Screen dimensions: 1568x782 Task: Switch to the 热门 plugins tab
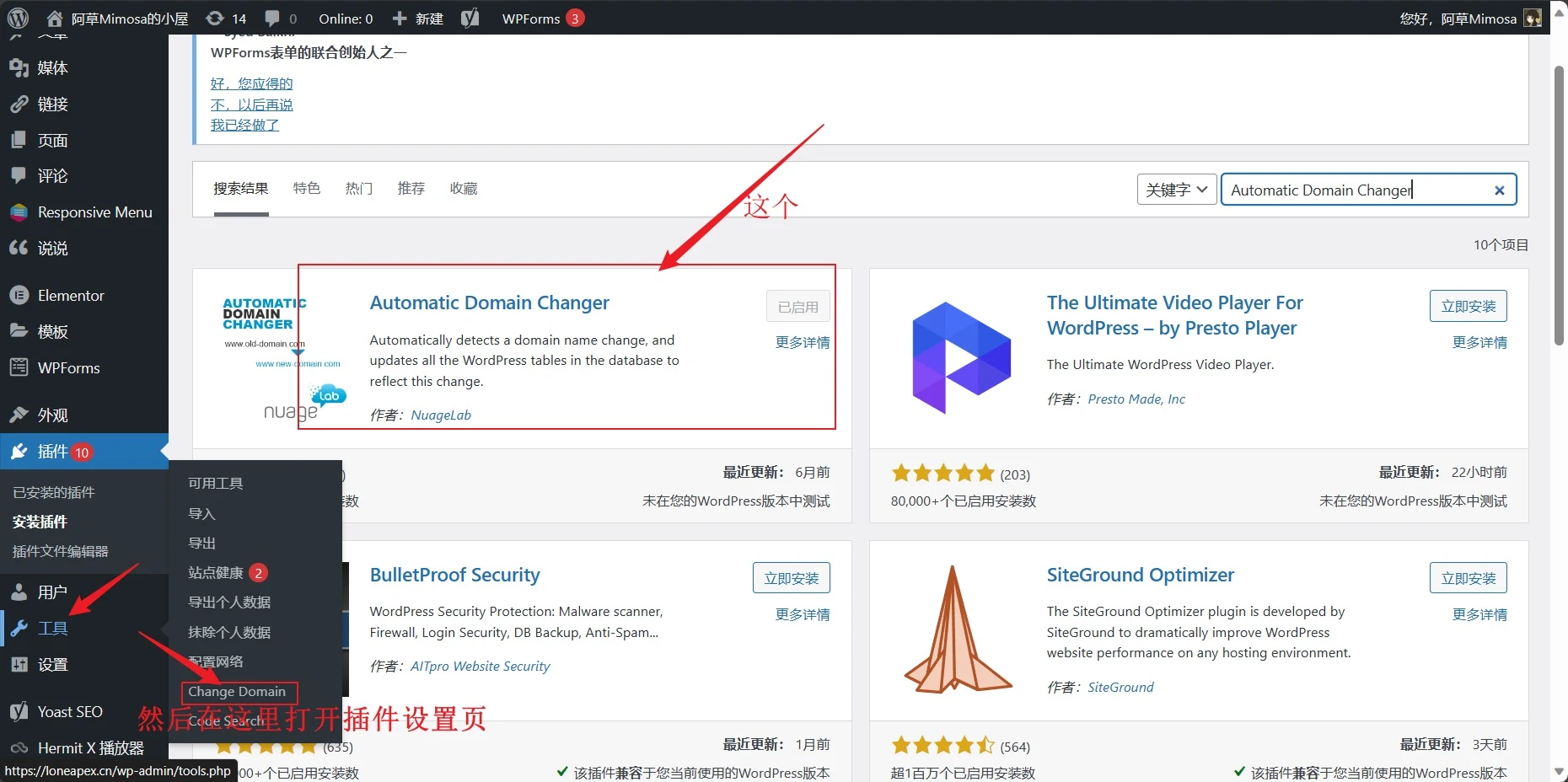pos(358,189)
